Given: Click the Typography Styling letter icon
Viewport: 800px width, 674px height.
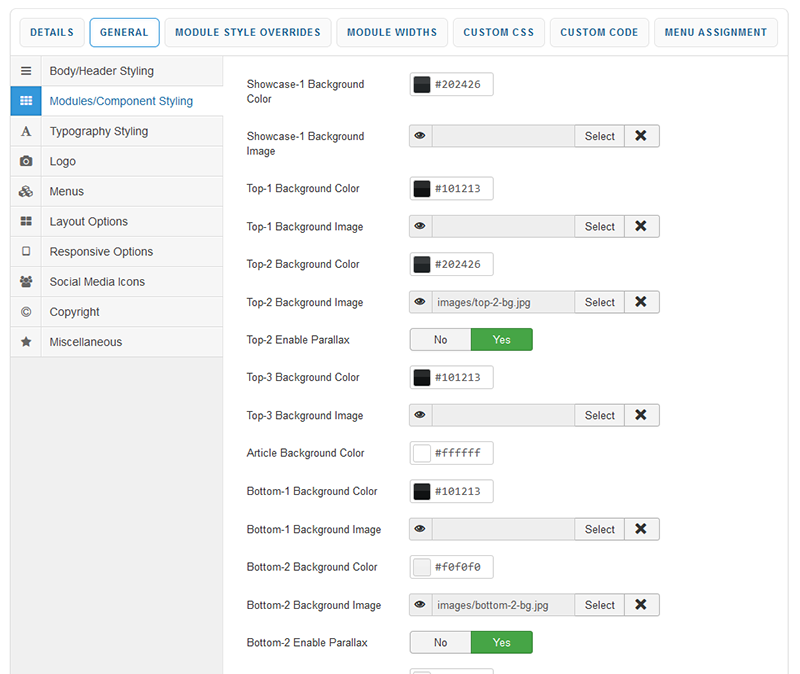Looking at the screenshot, I should (26, 131).
